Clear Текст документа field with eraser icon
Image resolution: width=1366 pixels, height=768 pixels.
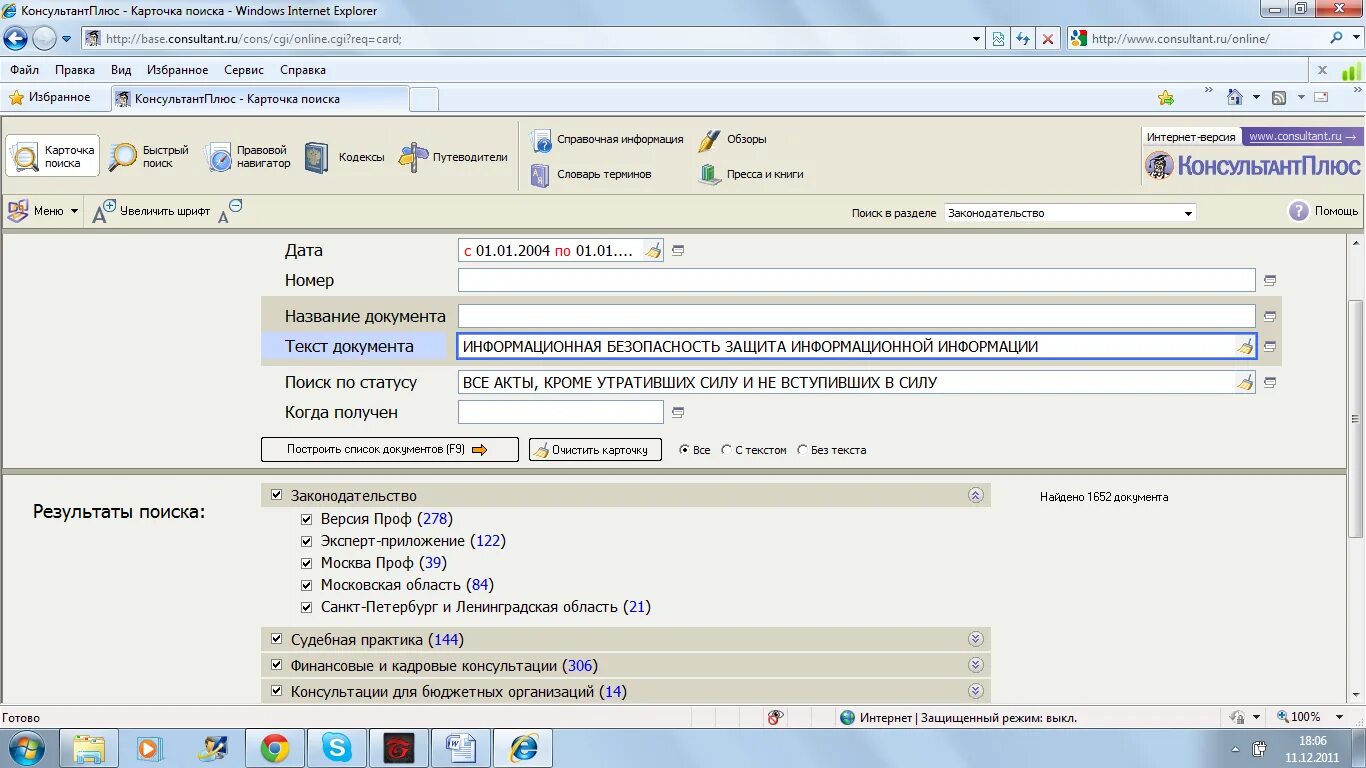point(1244,347)
